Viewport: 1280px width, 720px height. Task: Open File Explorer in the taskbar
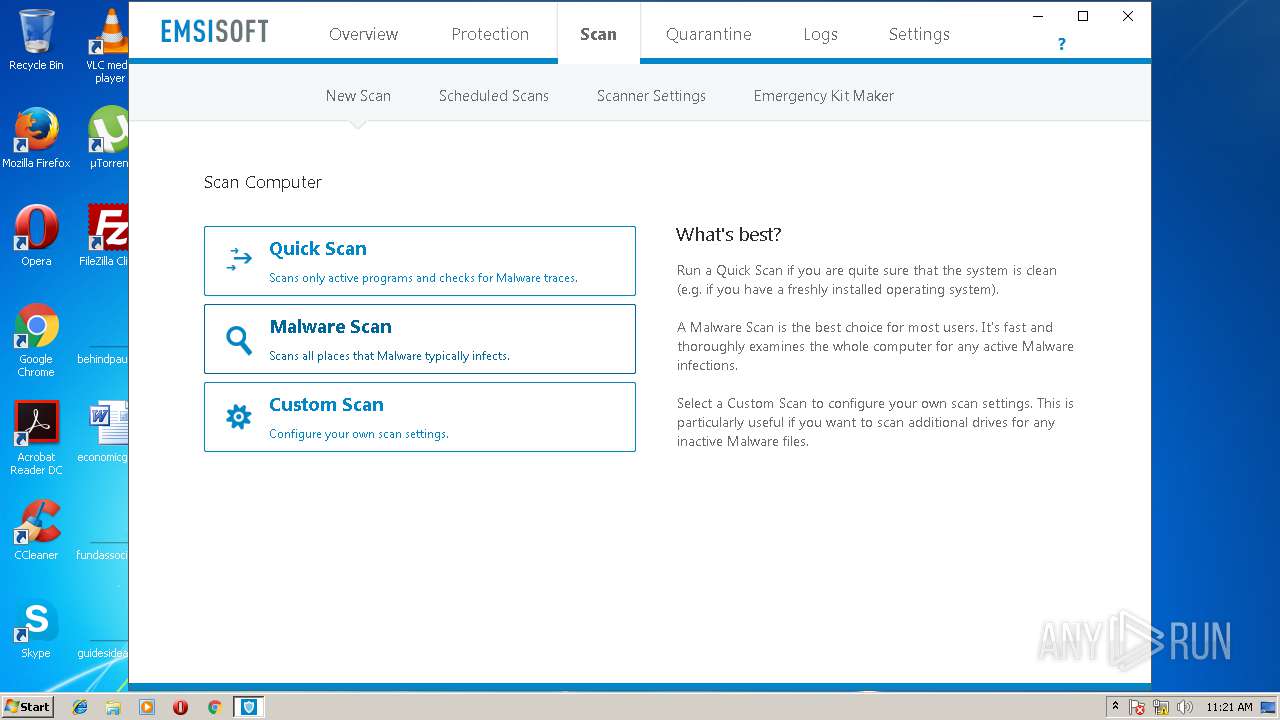point(113,707)
